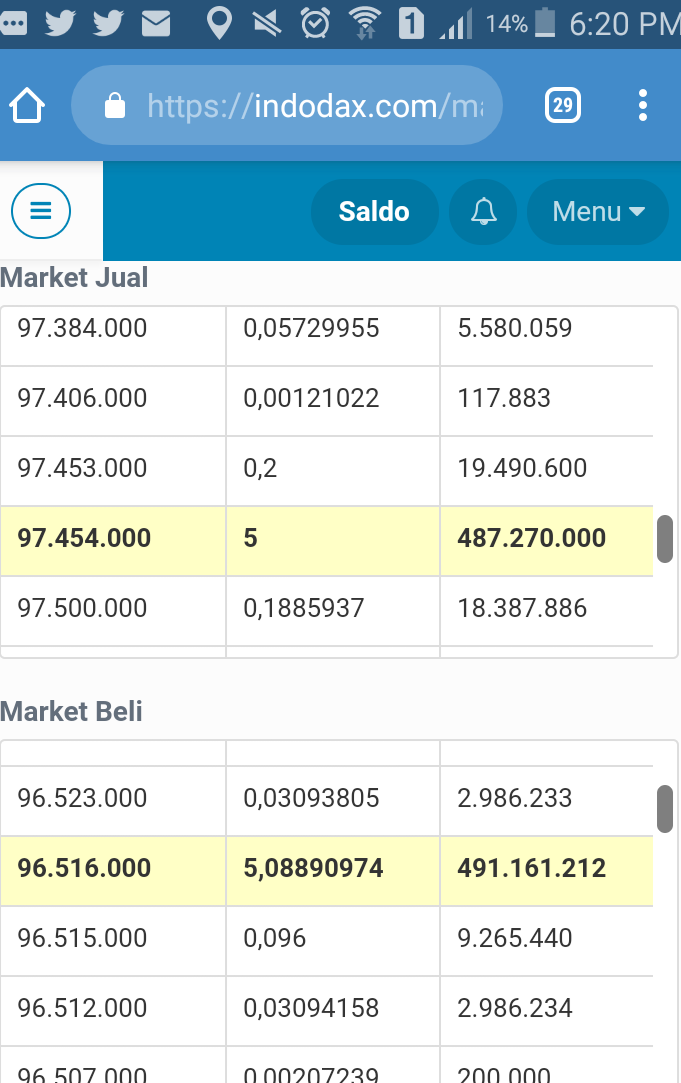Tap the alarm clock icon in status bar
This screenshot has height=1083, width=681.
(x=315, y=24)
